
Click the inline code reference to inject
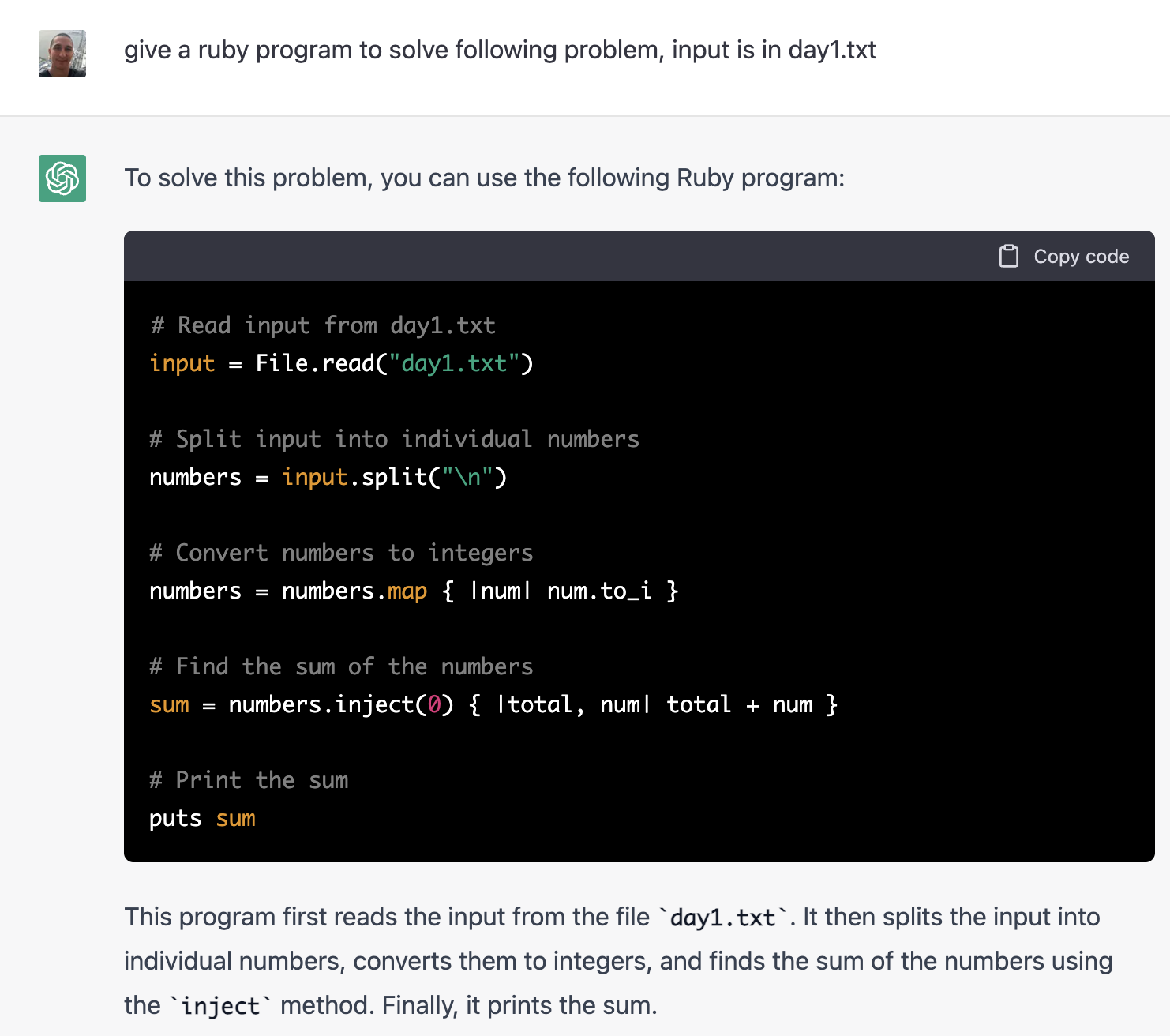click(220, 1004)
